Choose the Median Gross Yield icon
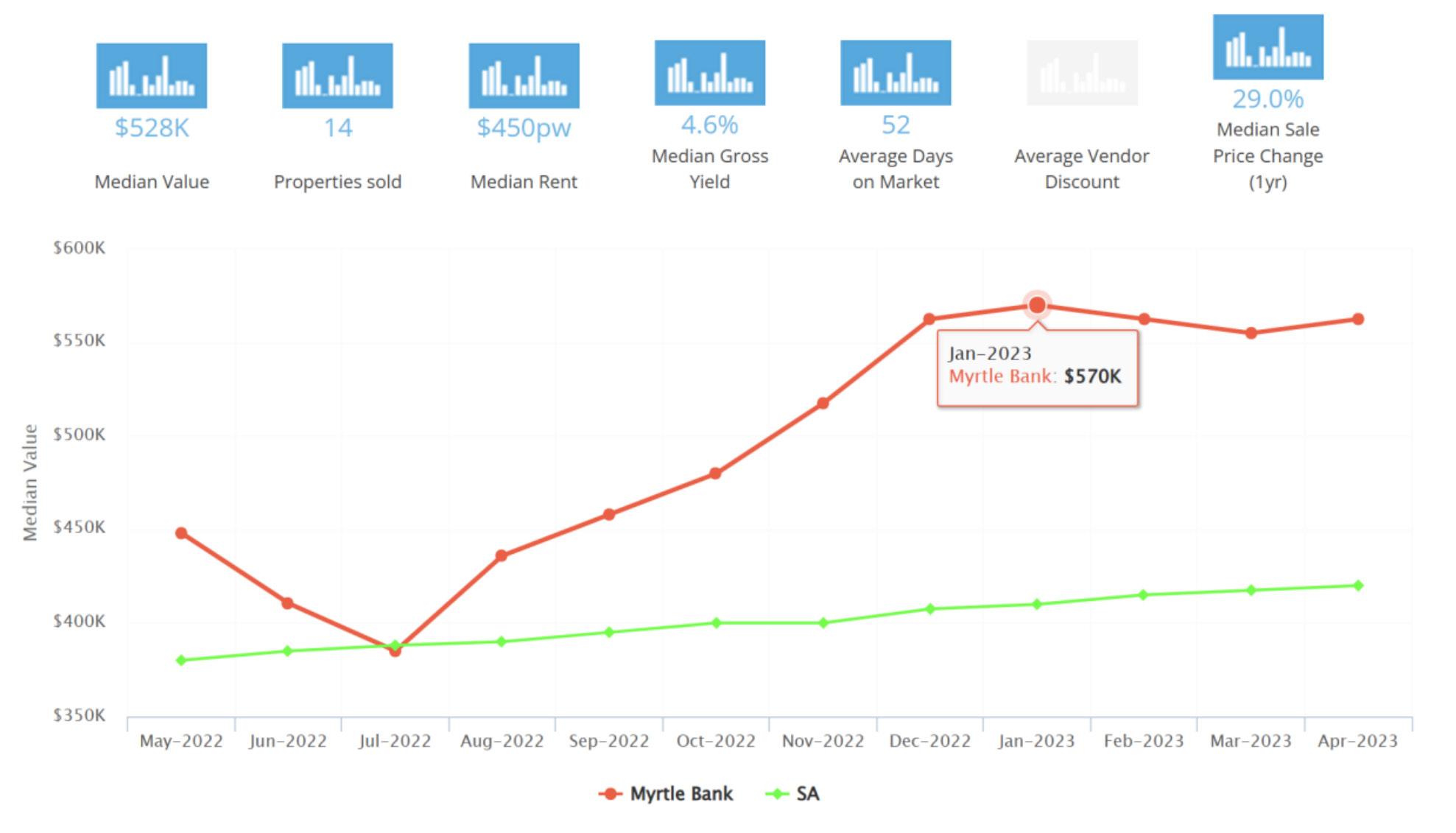 tap(709, 73)
